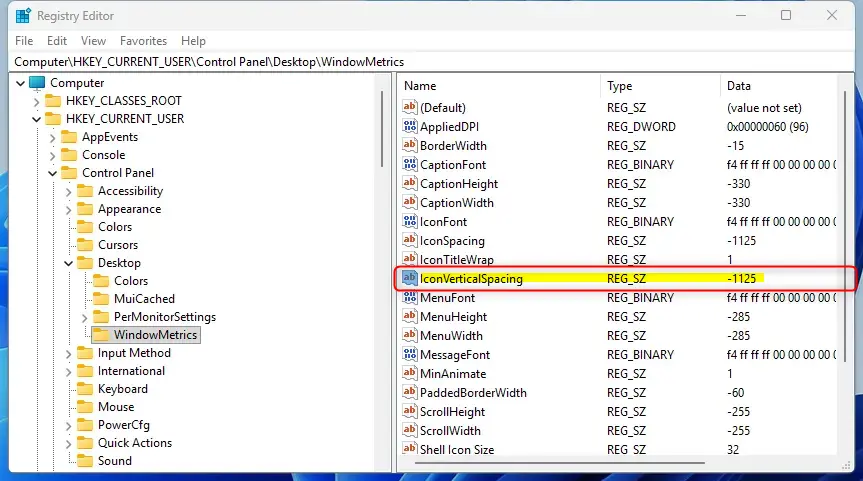Select the ScrollHeight value name
Viewport: 863px width, 481px height.
(452, 412)
